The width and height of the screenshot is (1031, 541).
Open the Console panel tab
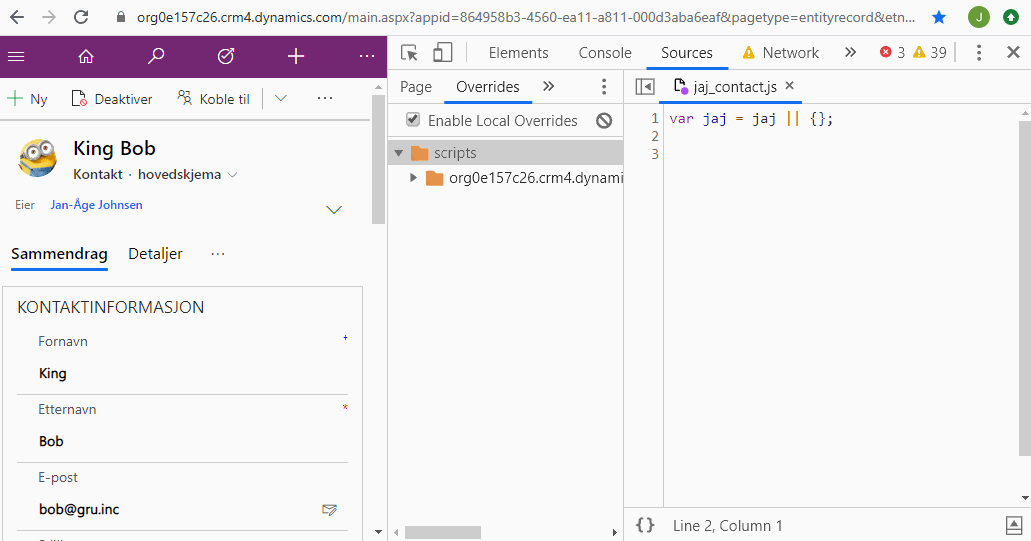pyautogui.click(x=605, y=53)
